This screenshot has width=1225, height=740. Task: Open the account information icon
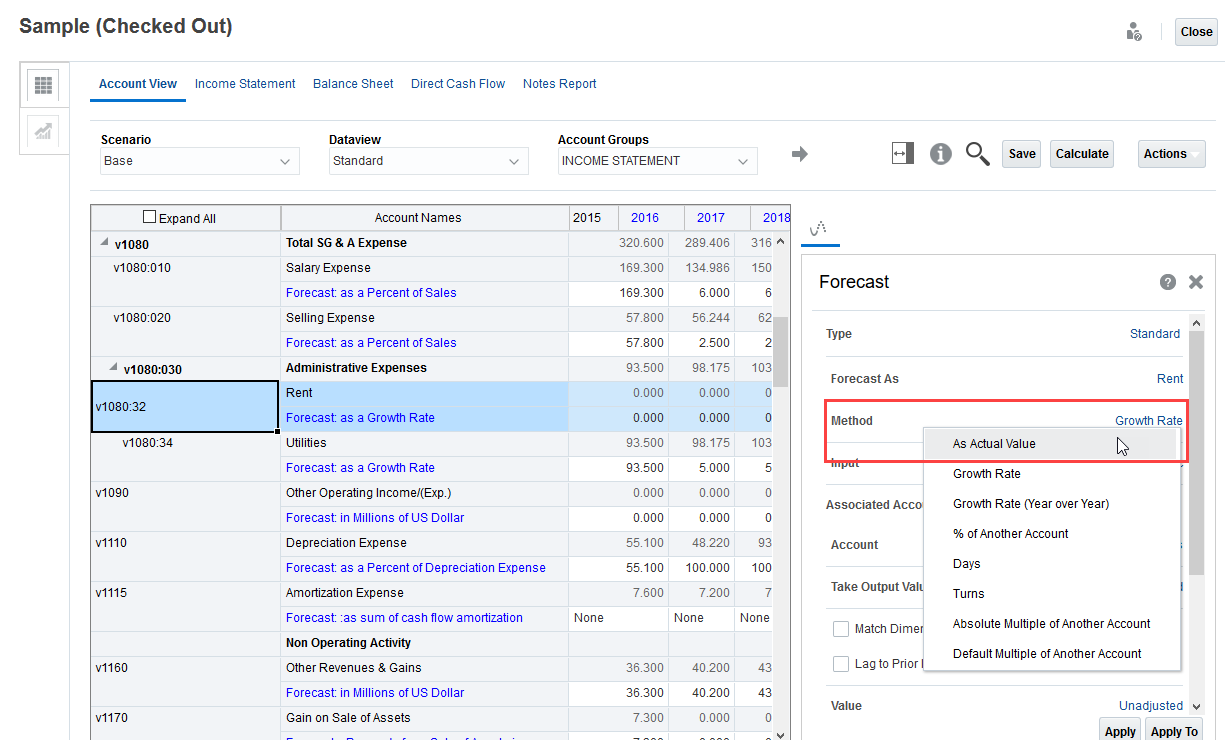coord(940,154)
